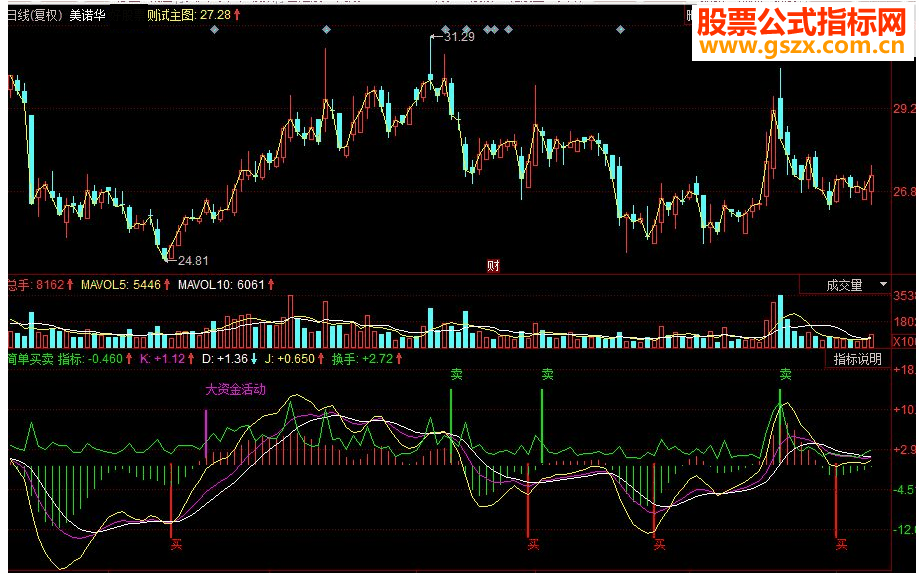Click the 买 signal under the 大资金活动 bar
The height and width of the screenshot is (574, 919).
click(176, 545)
